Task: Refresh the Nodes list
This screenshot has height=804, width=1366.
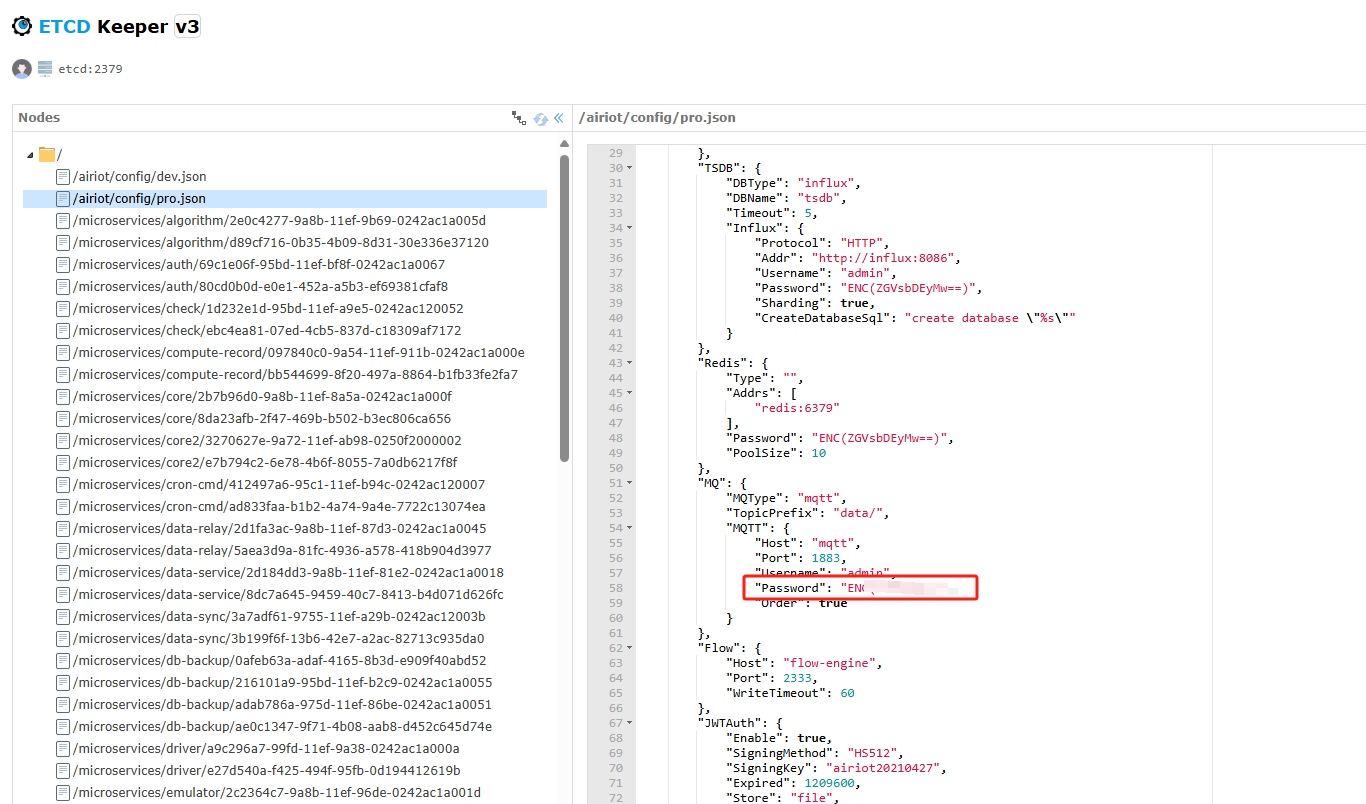Action: click(541, 118)
